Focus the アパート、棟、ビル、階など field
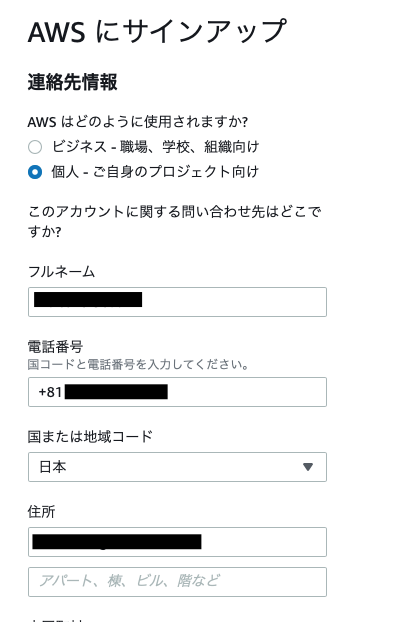Image resolution: width=393 pixels, height=622 pixels. (x=177, y=582)
